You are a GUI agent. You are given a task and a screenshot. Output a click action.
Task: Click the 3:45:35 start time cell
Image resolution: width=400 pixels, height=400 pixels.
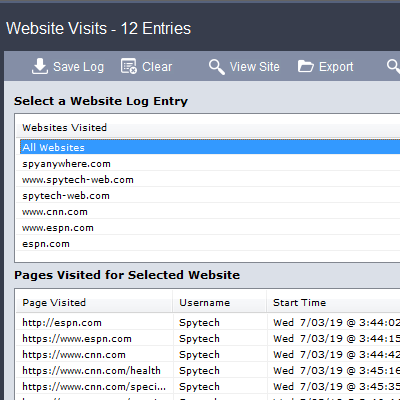pyautogui.click(x=336, y=386)
